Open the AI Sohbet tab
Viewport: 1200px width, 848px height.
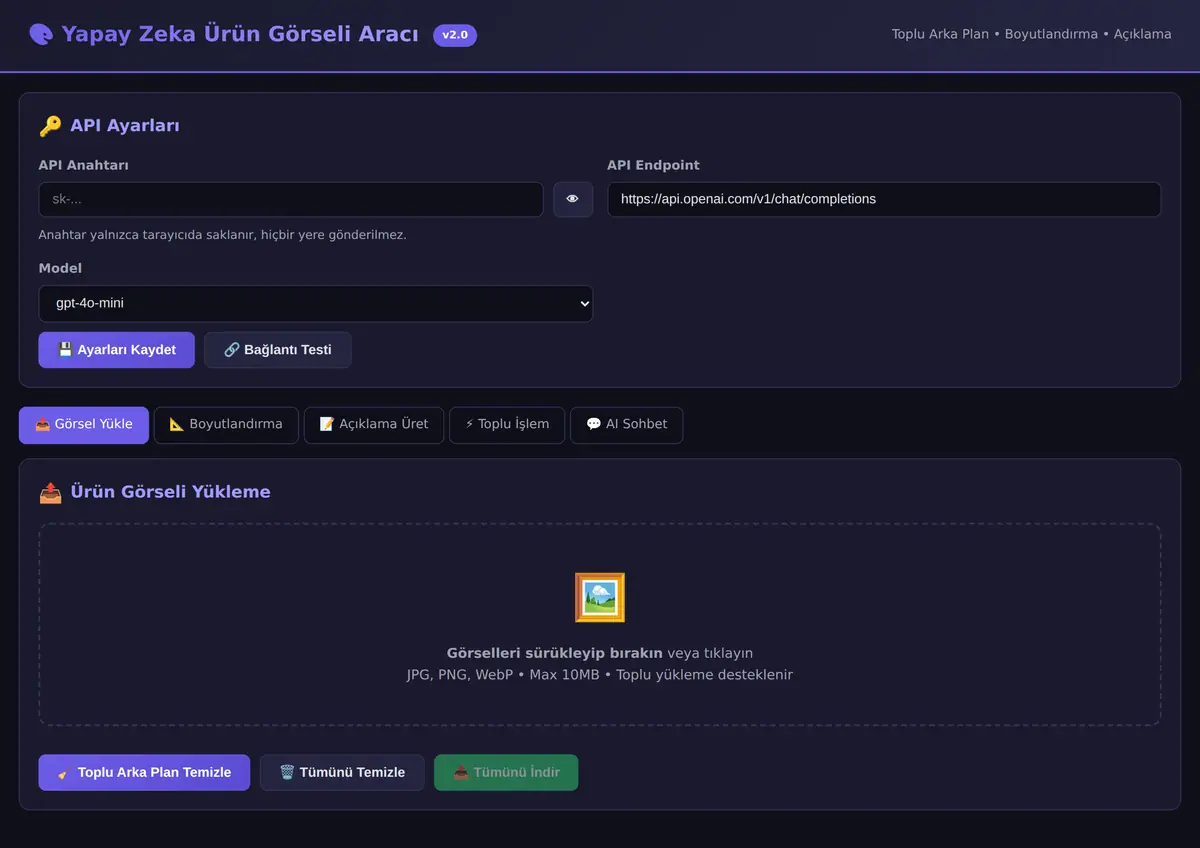click(627, 424)
